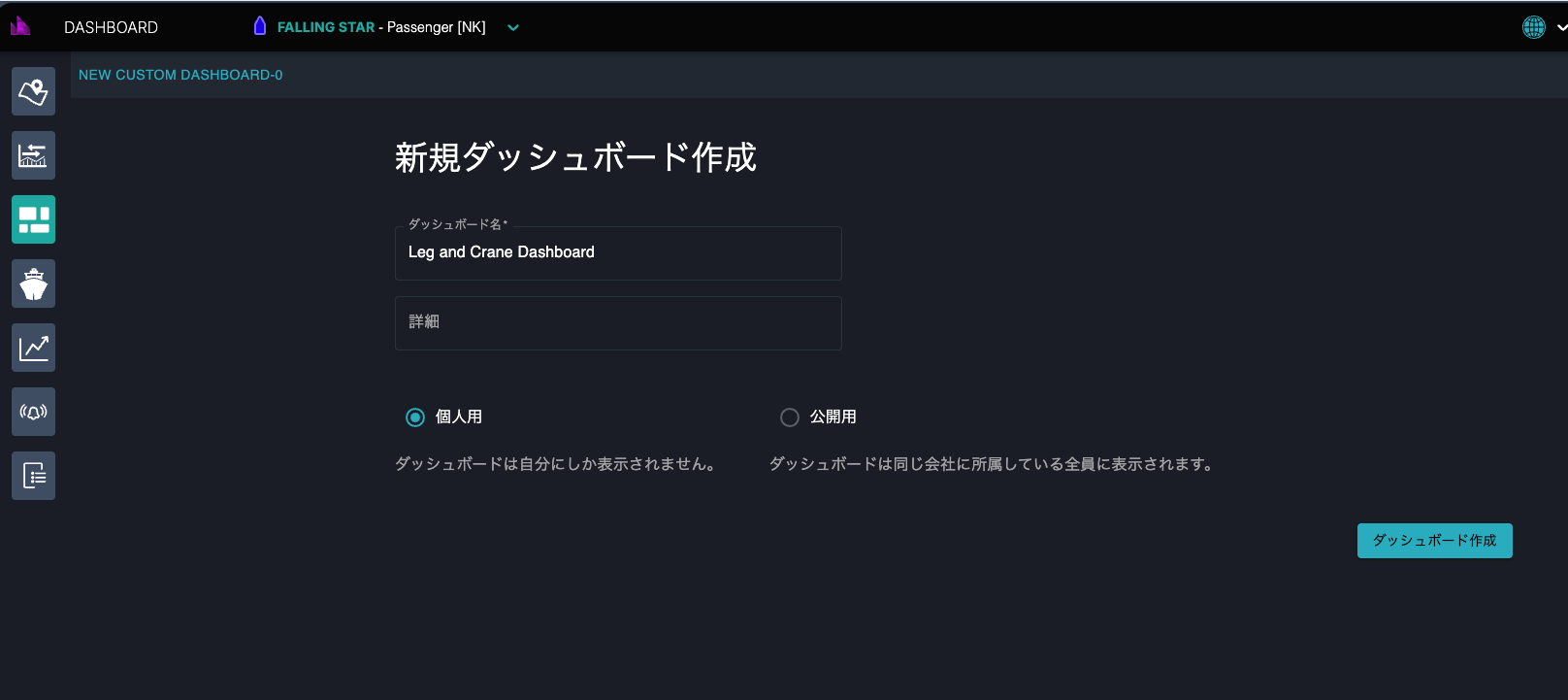The height and width of the screenshot is (700, 1568).
Task: Expand the vessel selector chevron
Action: pyautogui.click(x=513, y=27)
